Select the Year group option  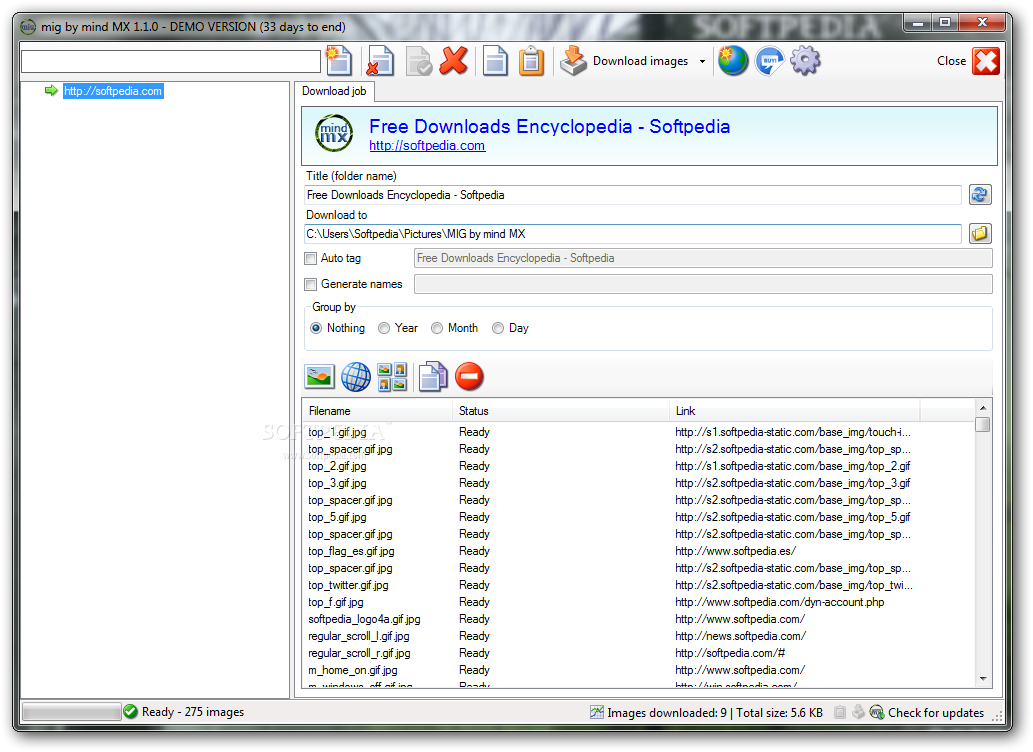[x=384, y=328]
